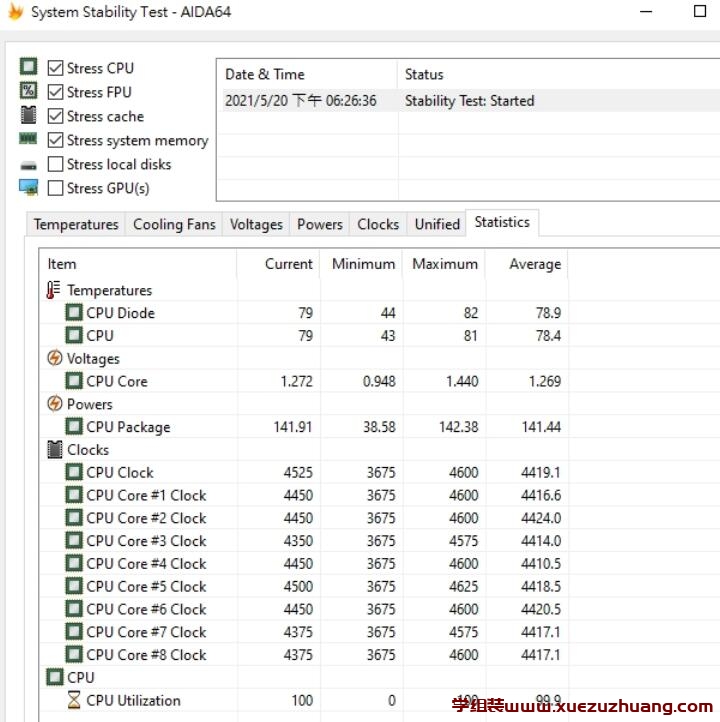Screen dimensions: 720x722
Task: Click the percent icon beside Stress FPU
Action: (28, 91)
